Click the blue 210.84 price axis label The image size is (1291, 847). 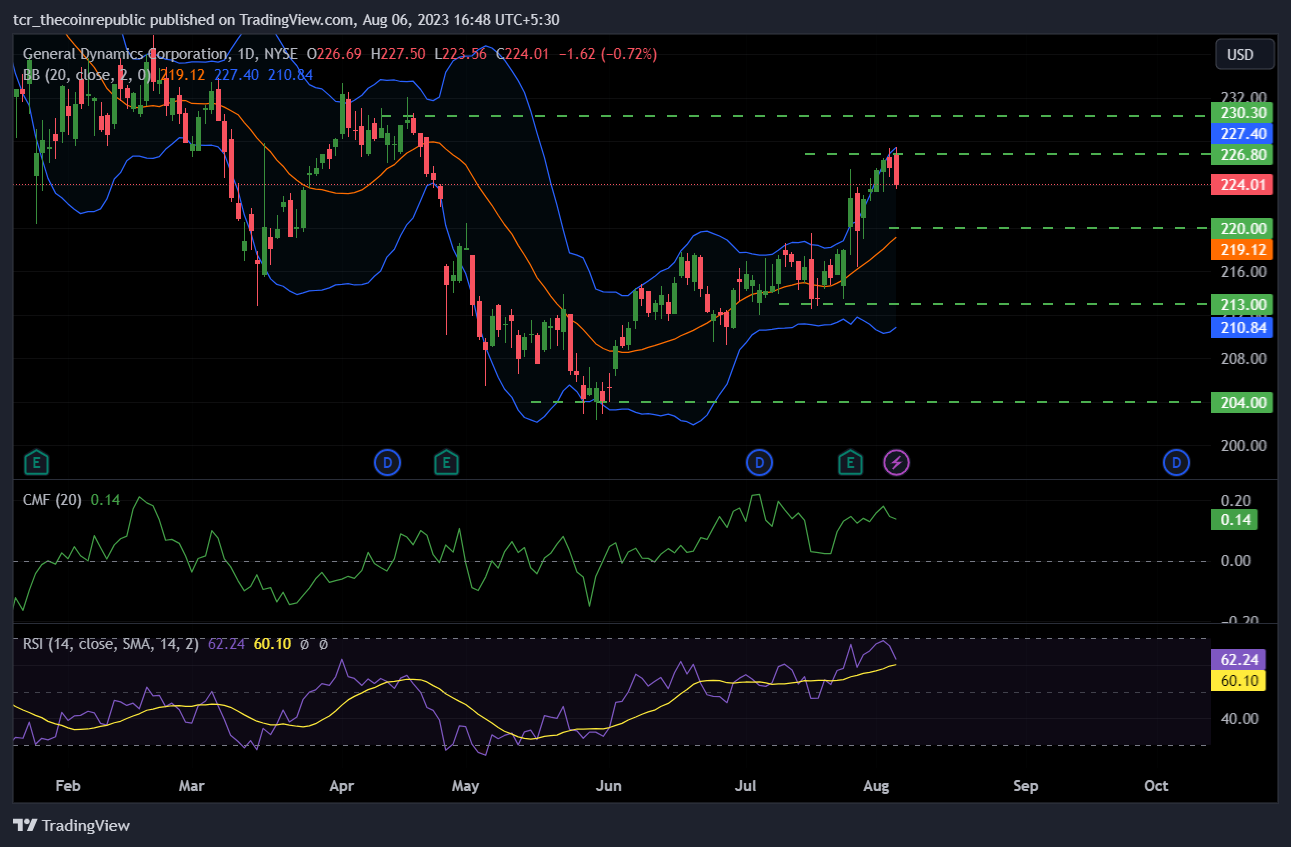[x=1241, y=327]
